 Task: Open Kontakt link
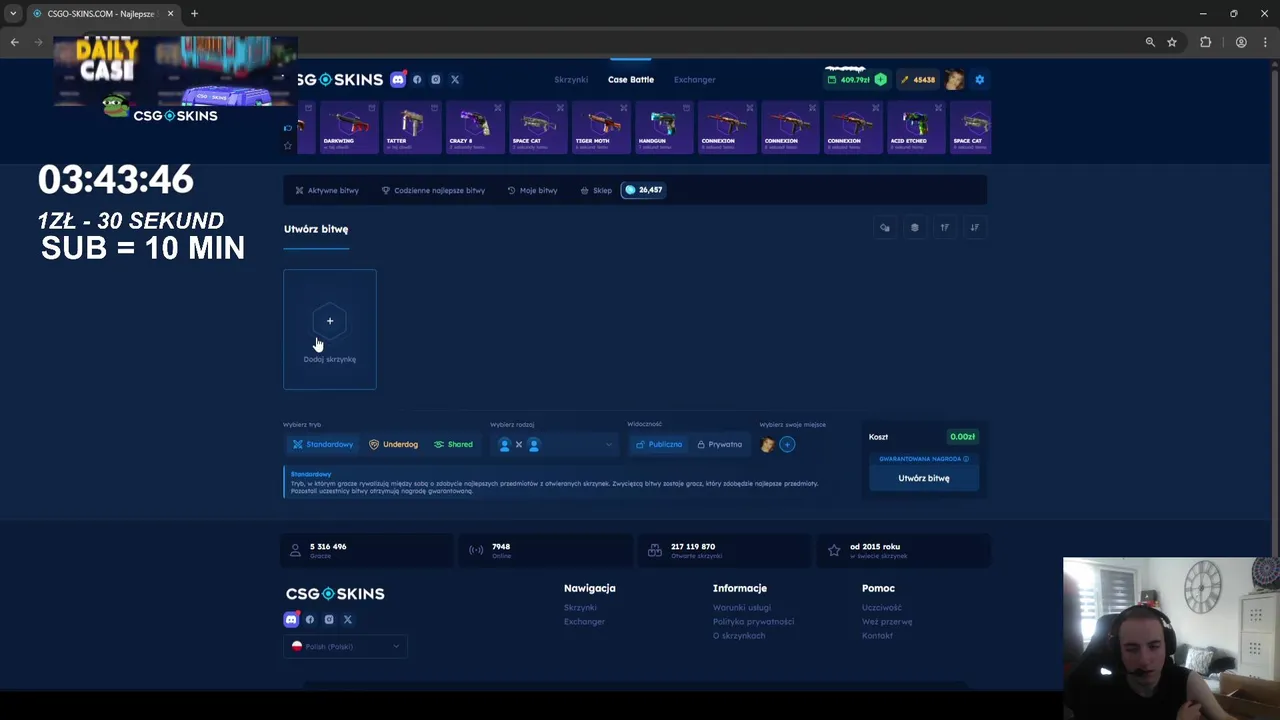click(x=877, y=635)
